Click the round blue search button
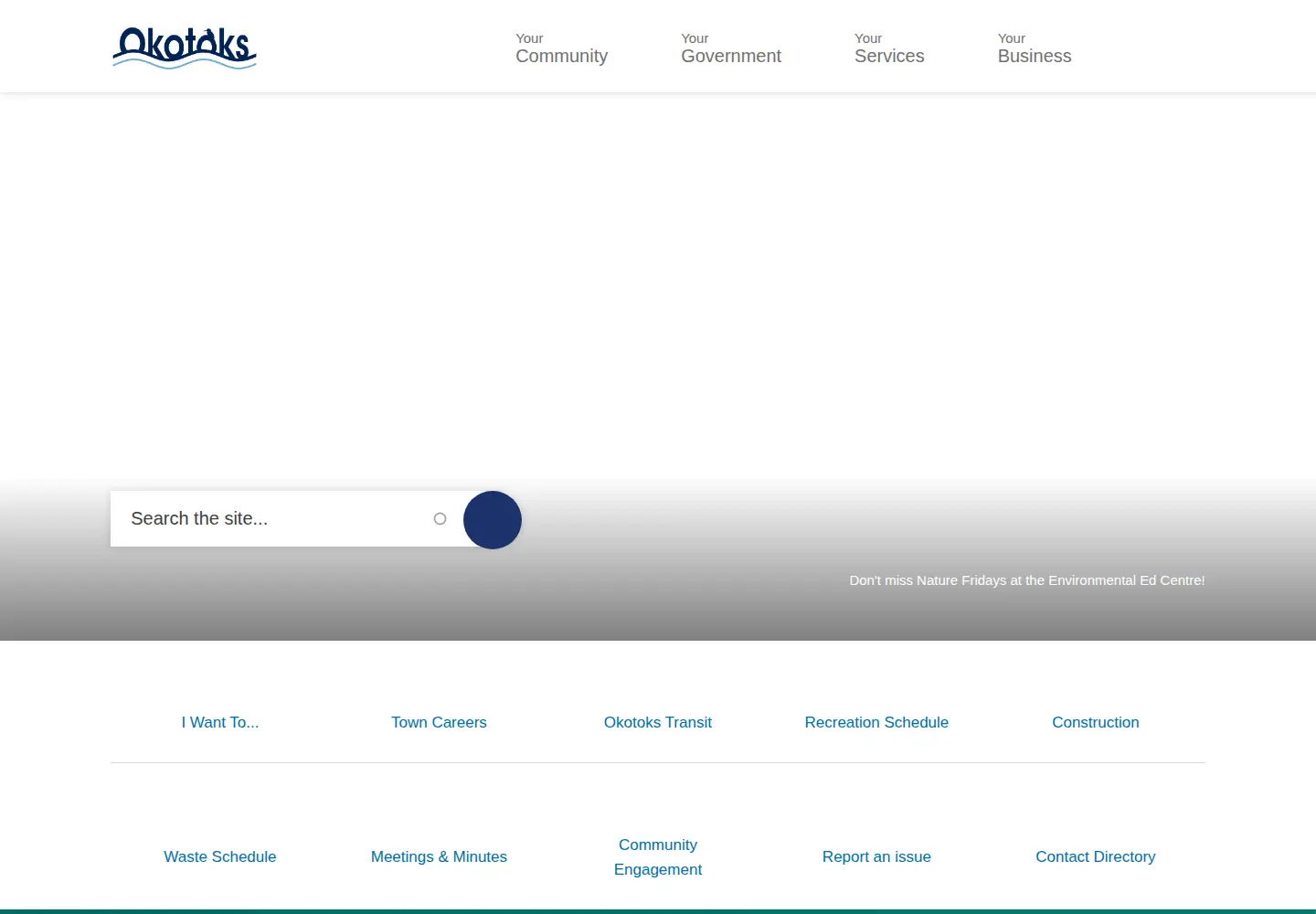 pyautogui.click(x=493, y=520)
